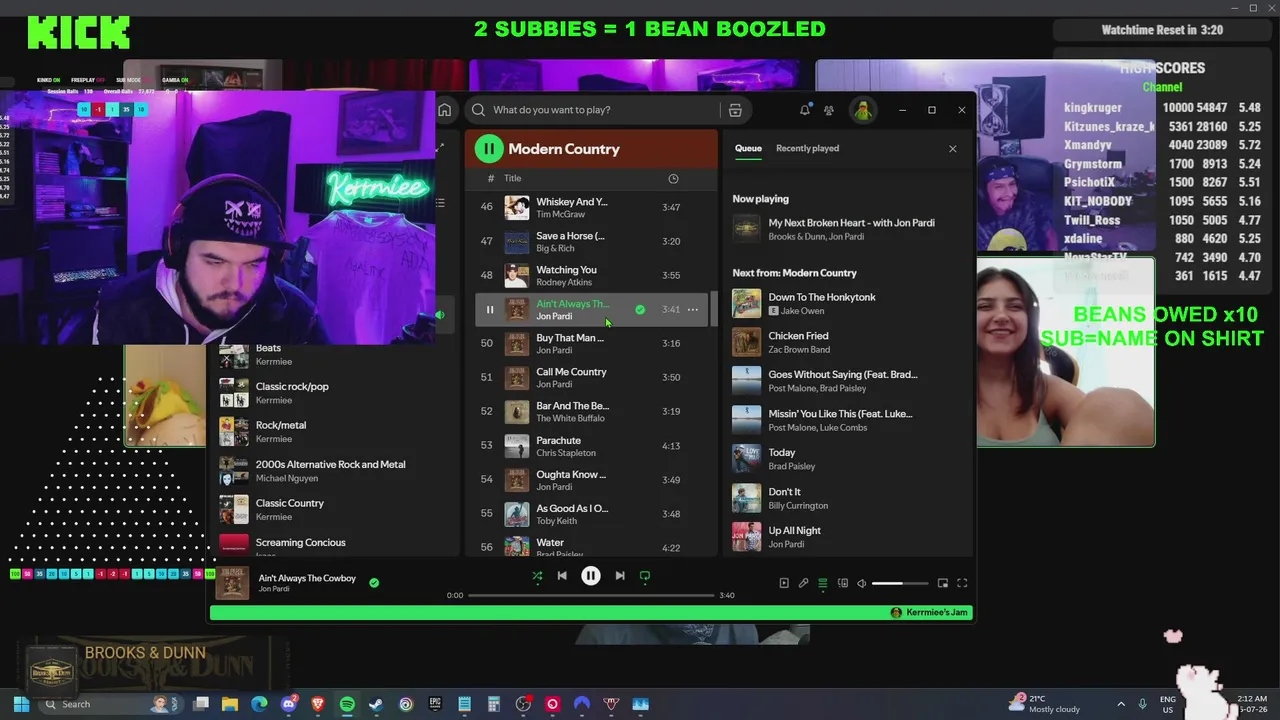
Task: Mute the Spotify volume speaker icon
Action: 862,583
